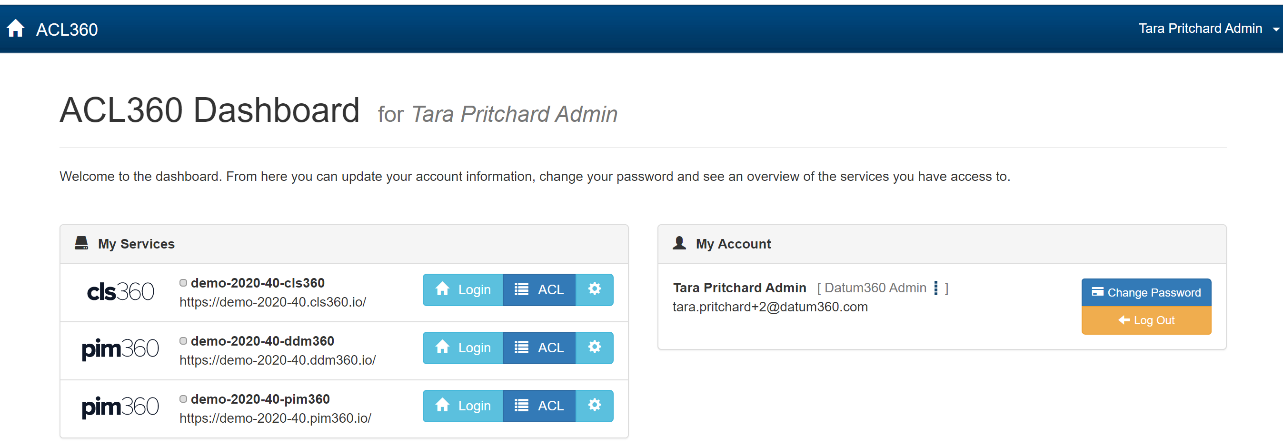This screenshot has height=447, width=1283.
Task: Click the three-dot icon beside Datum360 Admin
Action: [x=936, y=288]
